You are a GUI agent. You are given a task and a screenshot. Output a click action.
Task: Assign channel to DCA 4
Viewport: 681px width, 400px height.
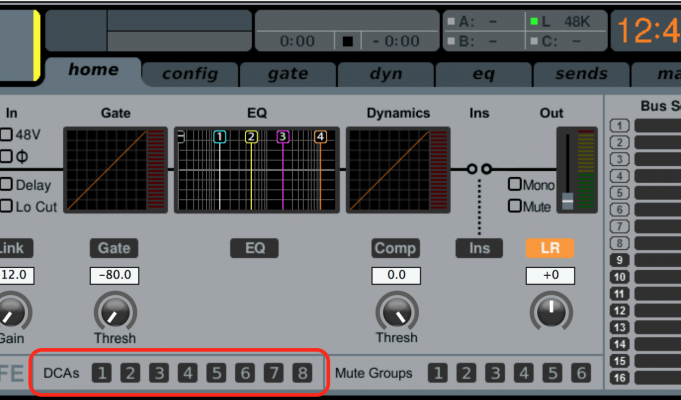click(x=188, y=373)
